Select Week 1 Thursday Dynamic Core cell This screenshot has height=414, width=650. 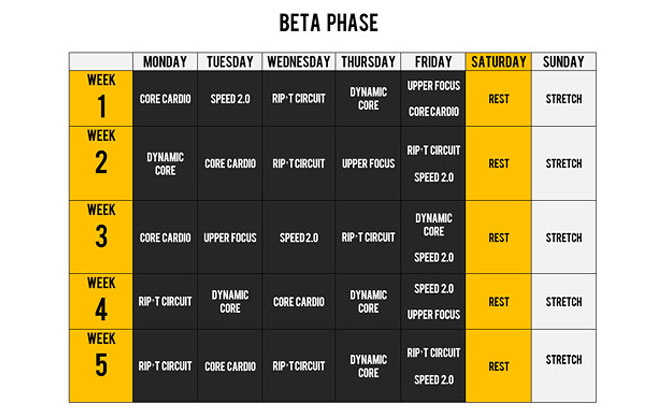click(368, 99)
